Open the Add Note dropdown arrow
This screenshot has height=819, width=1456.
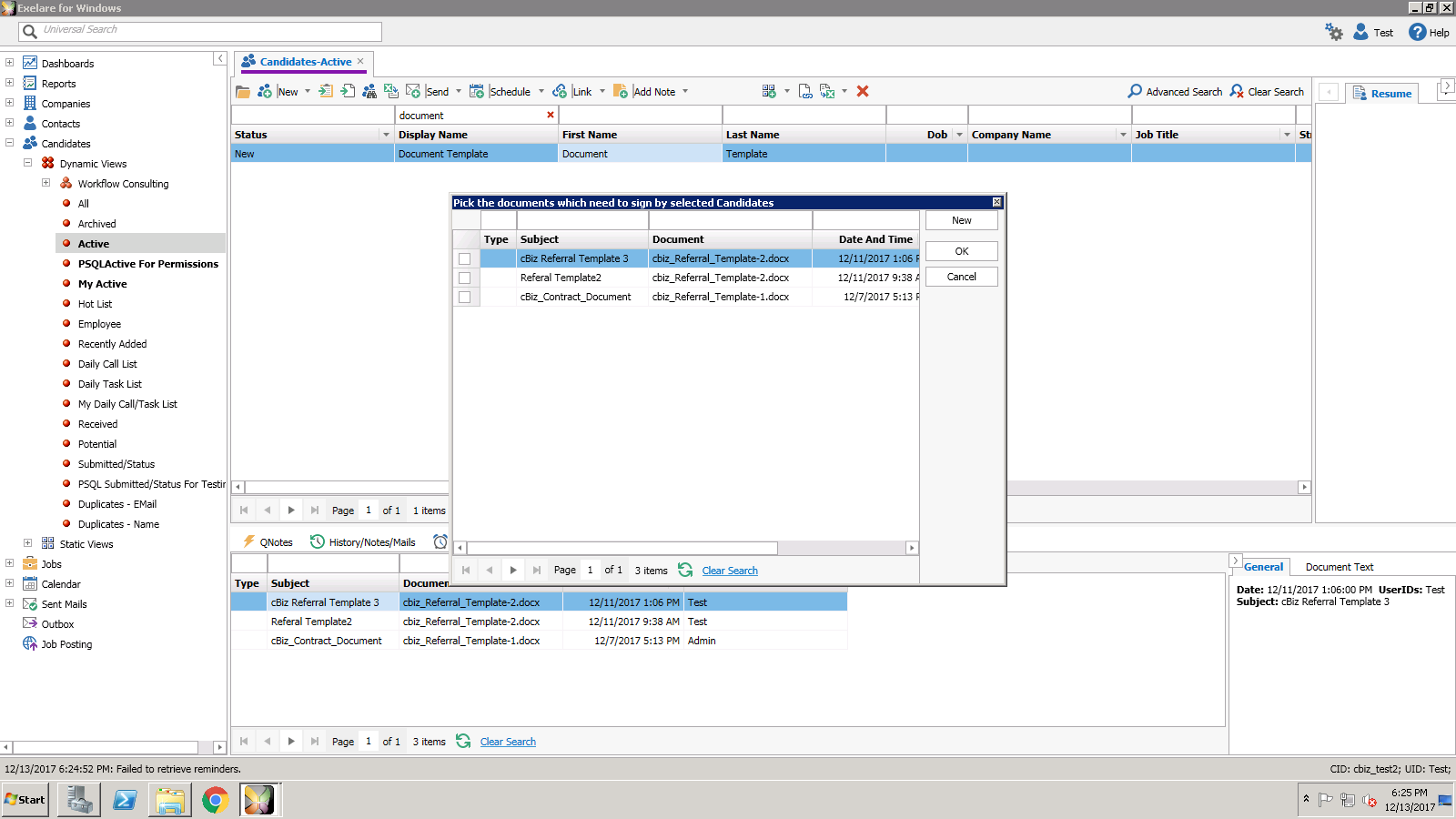(x=685, y=91)
